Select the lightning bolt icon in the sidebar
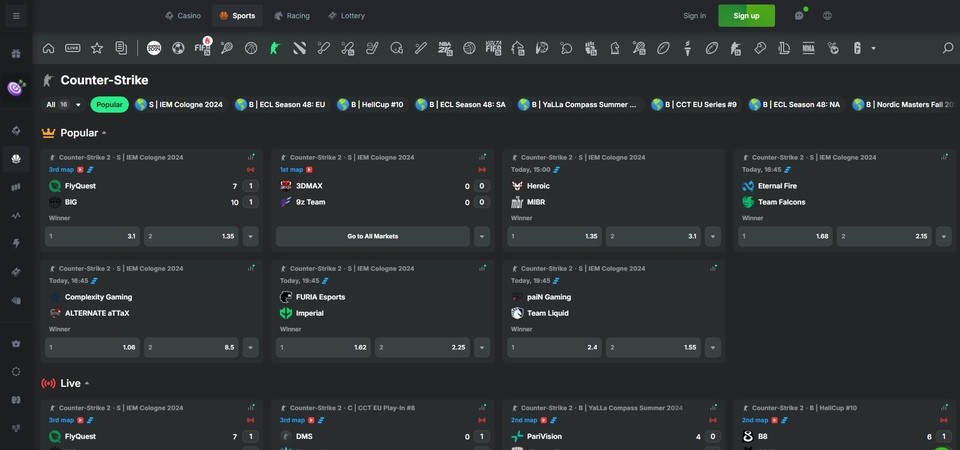Screen dimensions: 960x450 click(16, 243)
